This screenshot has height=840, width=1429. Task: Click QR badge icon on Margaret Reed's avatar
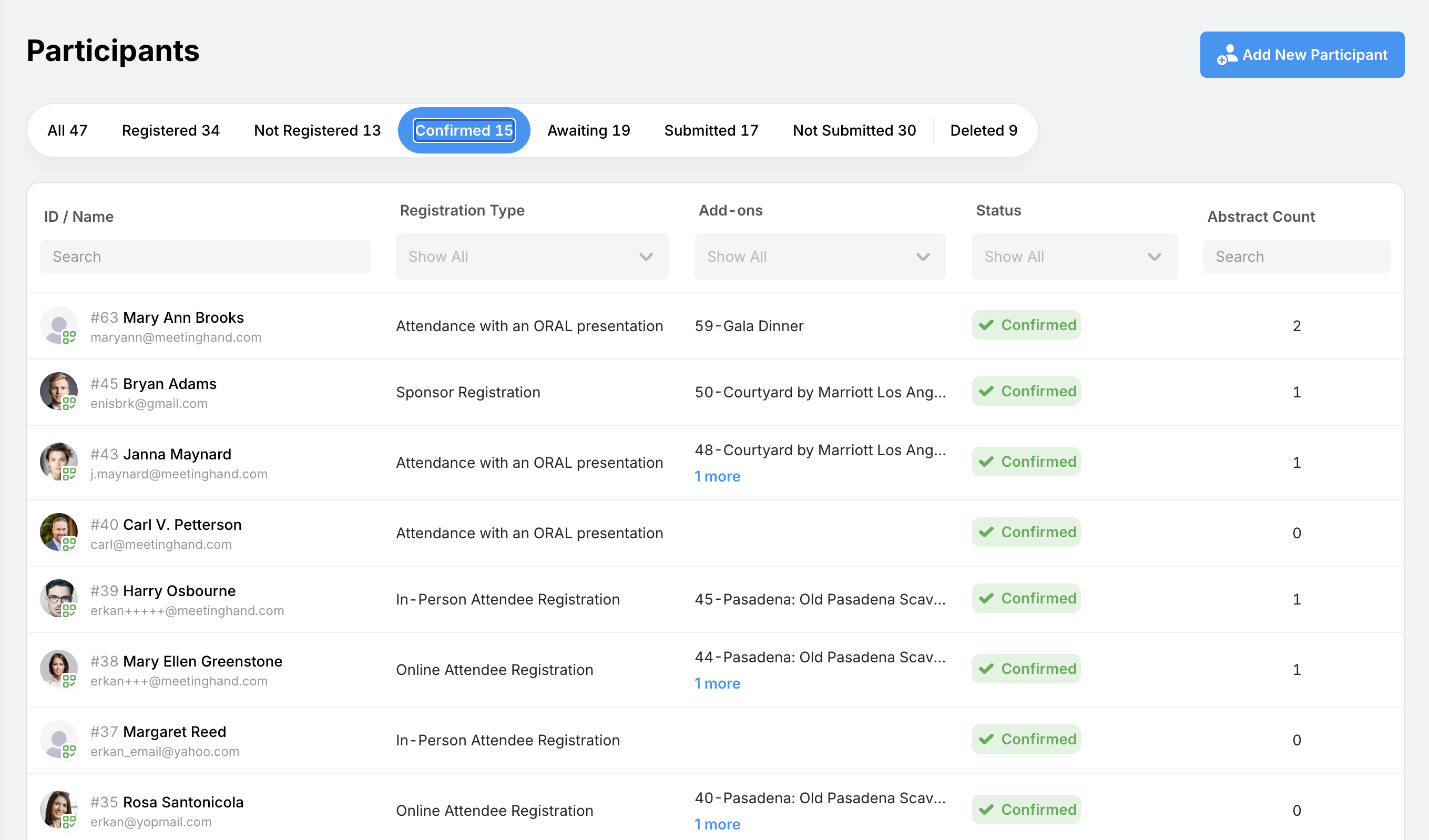[x=69, y=751]
